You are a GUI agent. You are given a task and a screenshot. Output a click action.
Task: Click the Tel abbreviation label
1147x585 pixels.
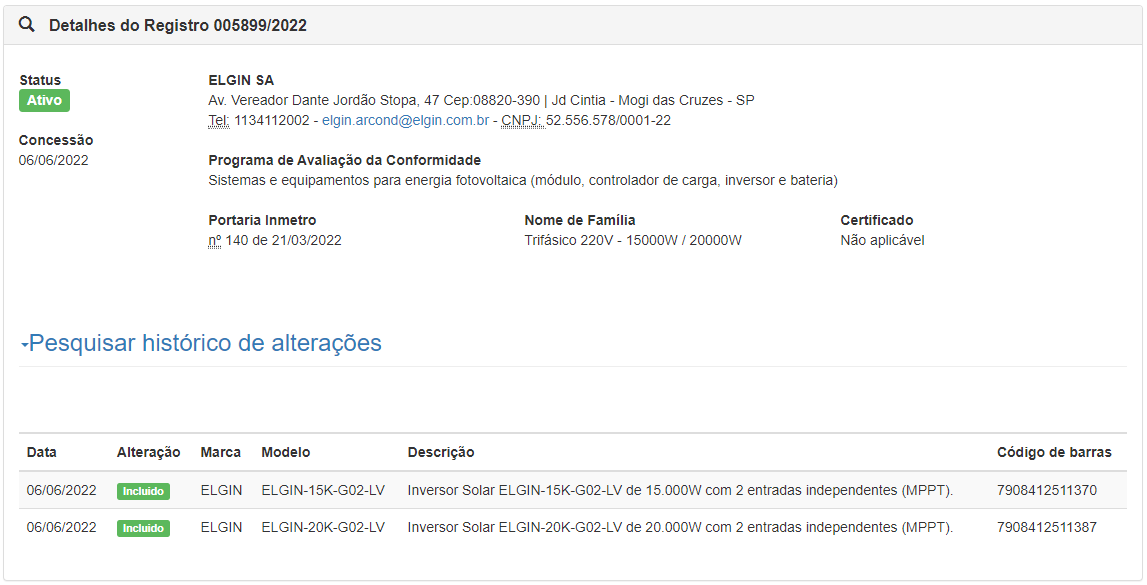(219, 121)
